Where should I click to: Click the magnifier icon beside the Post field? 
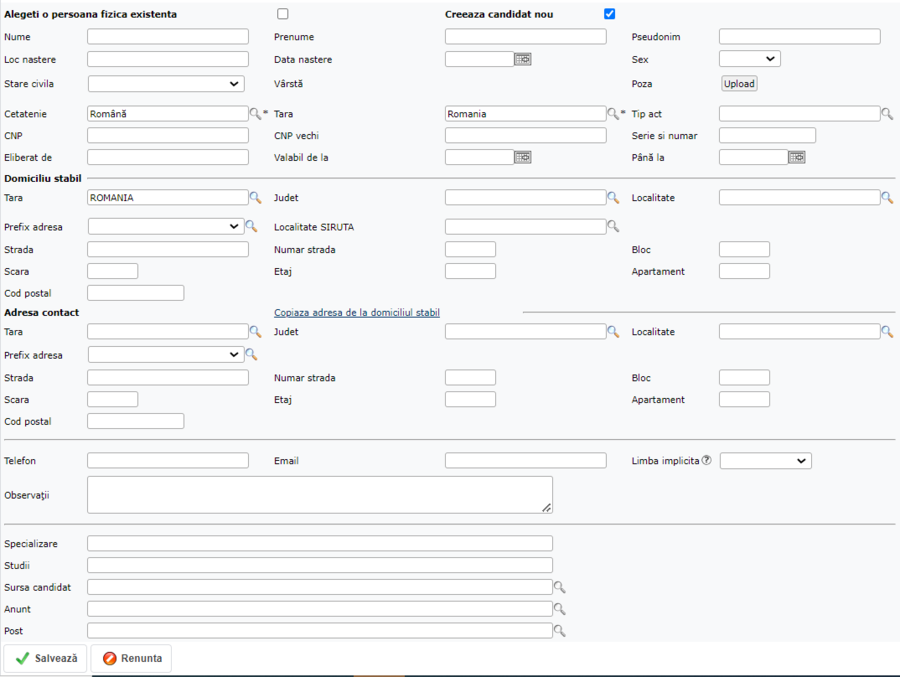click(x=560, y=631)
